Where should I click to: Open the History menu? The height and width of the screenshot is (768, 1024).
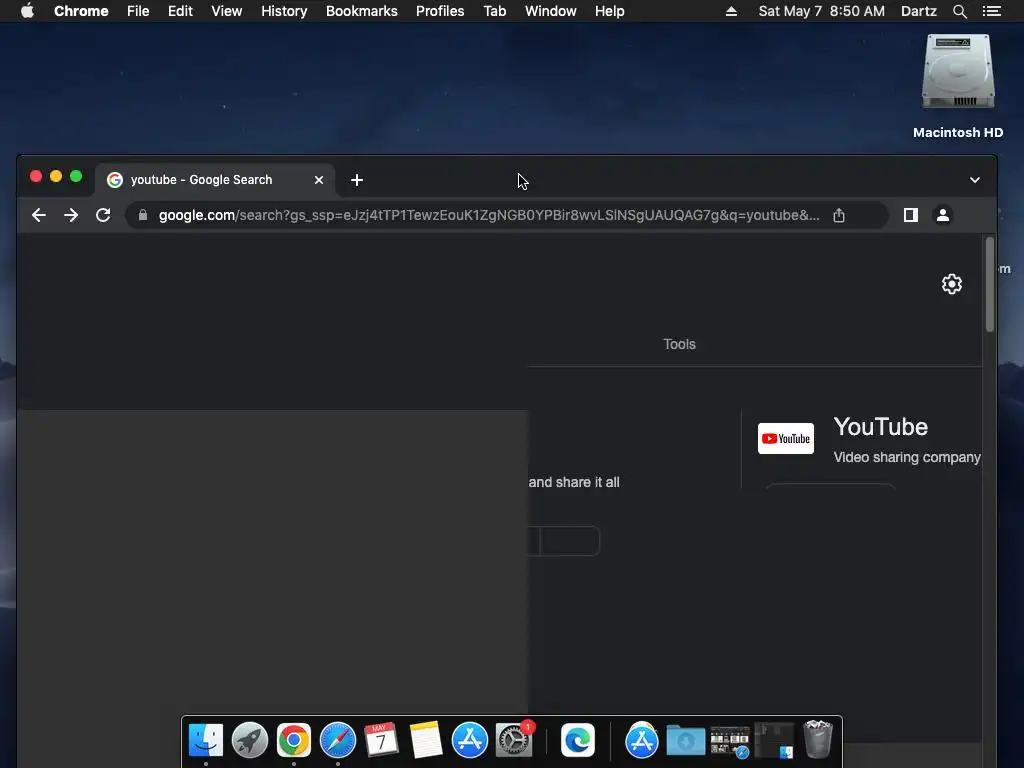point(284,11)
